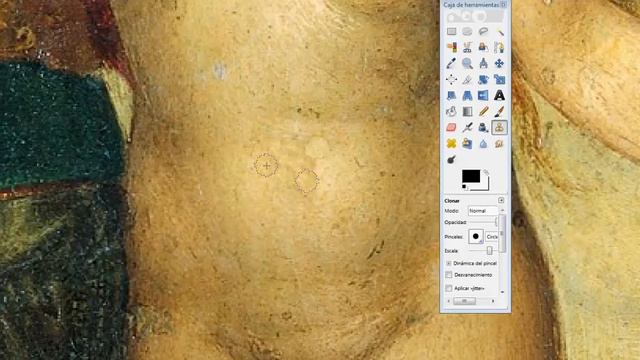Image resolution: width=640 pixels, height=360 pixels.
Task: Open the Pinceles brush preview thumbnail
Action: coord(476,236)
